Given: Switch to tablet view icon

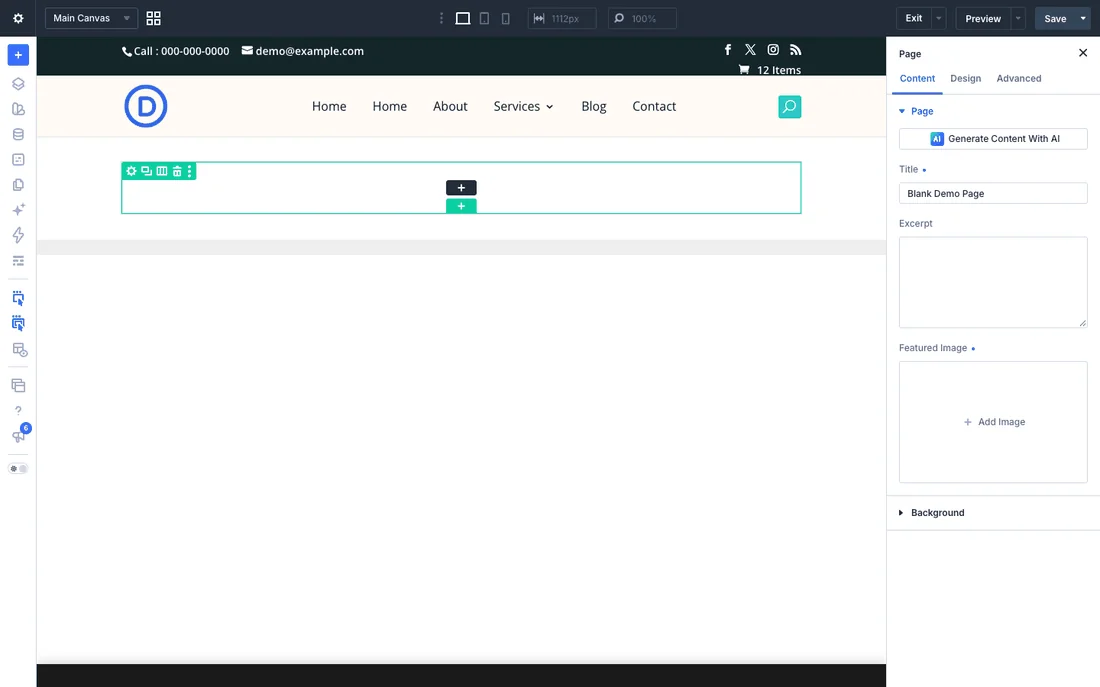Looking at the screenshot, I should (x=484, y=18).
